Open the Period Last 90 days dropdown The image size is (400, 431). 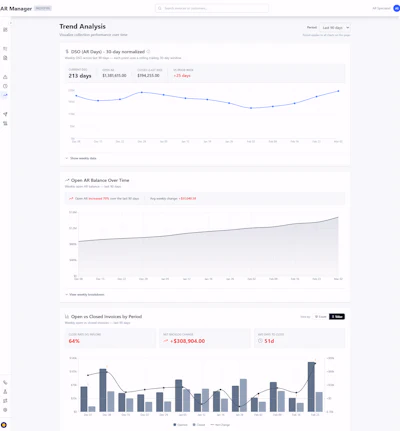click(x=335, y=28)
